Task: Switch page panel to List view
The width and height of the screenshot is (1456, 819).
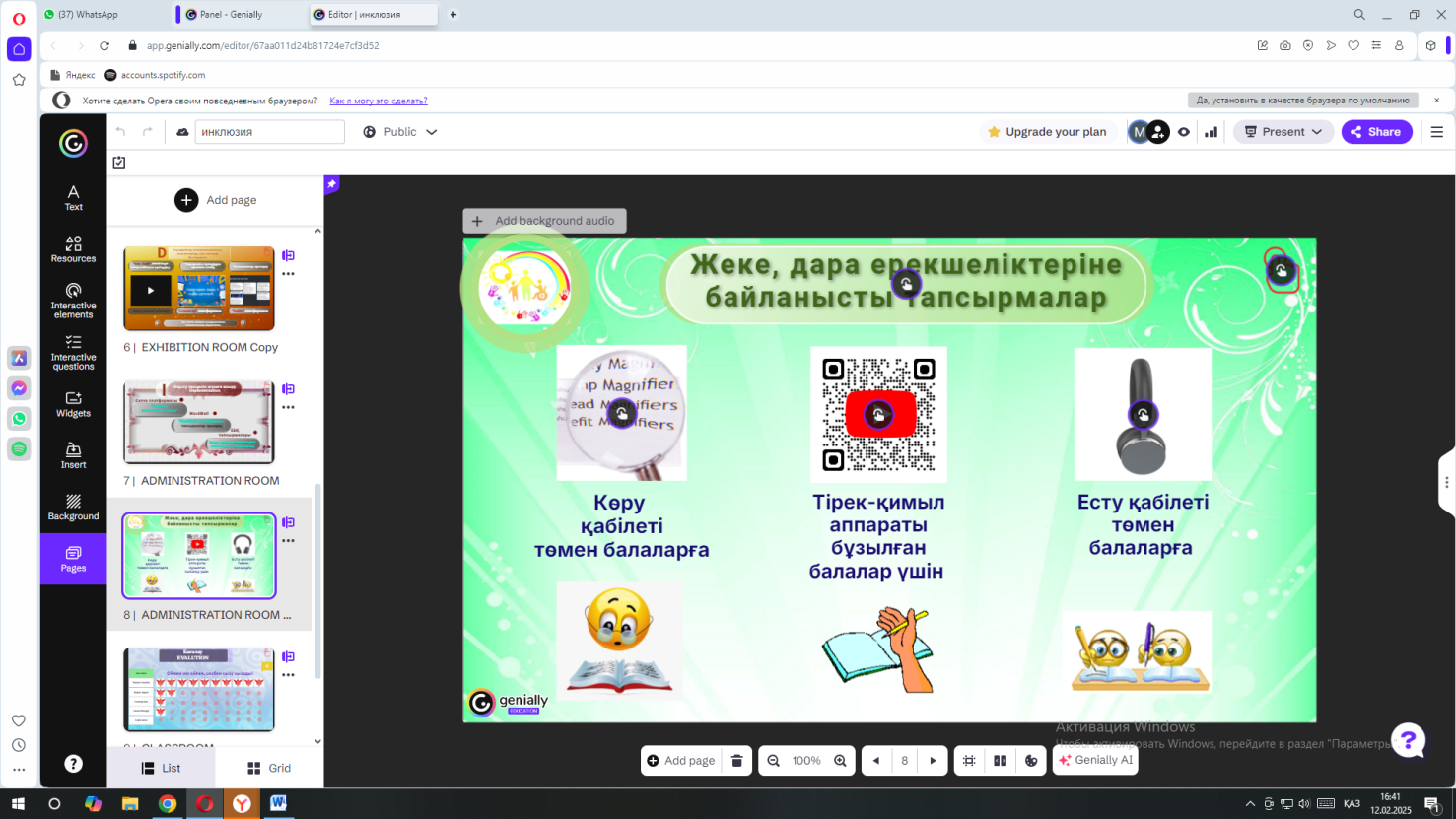Action: click(x=162, y=768)
